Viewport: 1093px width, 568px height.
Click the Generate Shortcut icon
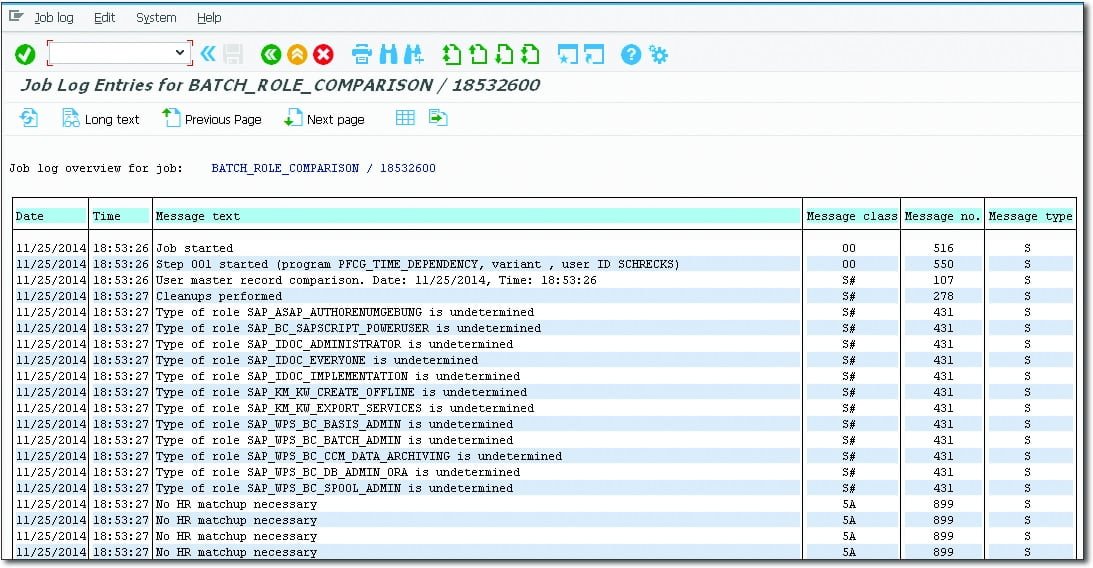594,54
